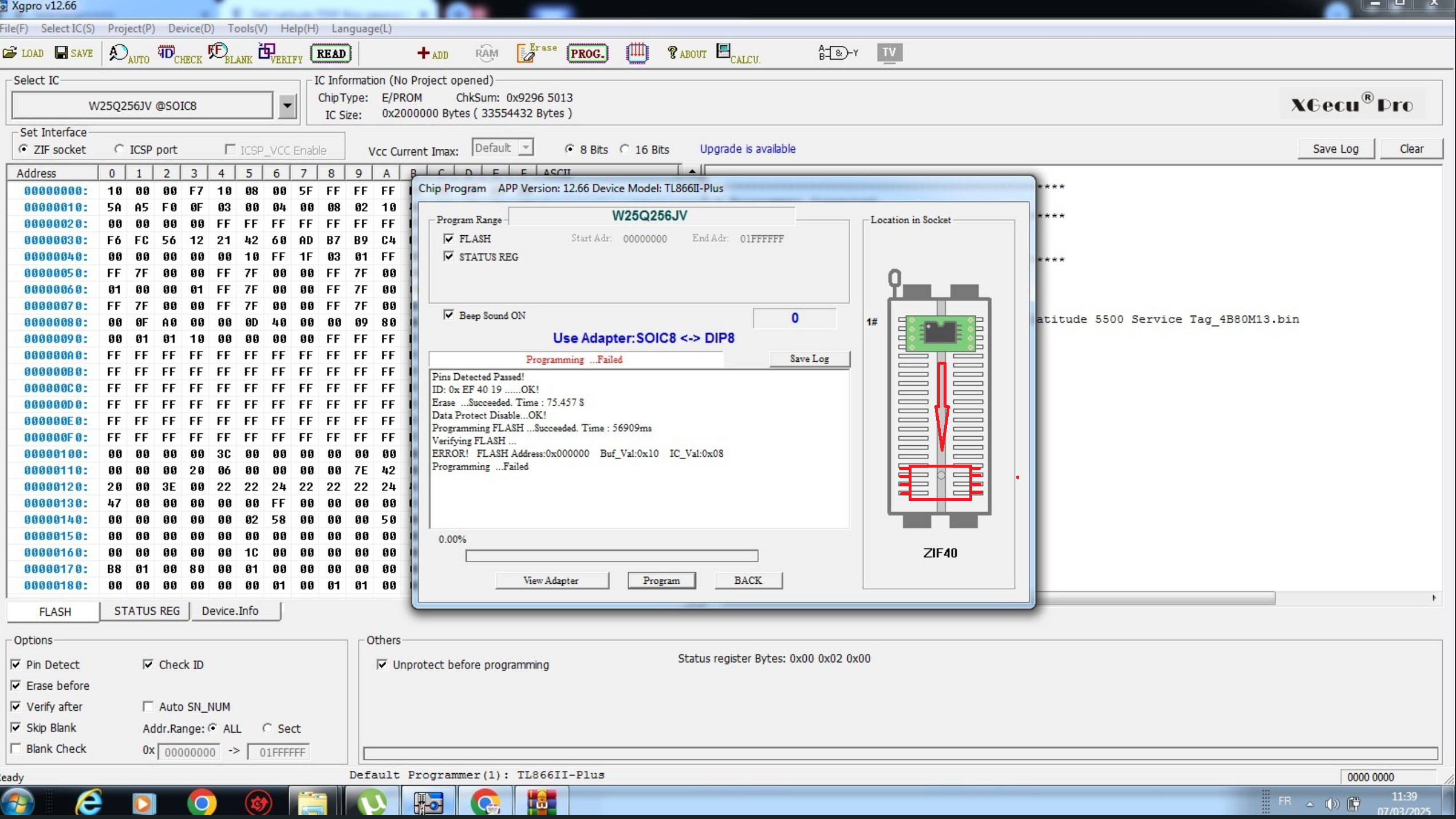
Task: Uncheck the STATUS REG program range checkbox
Action: click(449, 256)
